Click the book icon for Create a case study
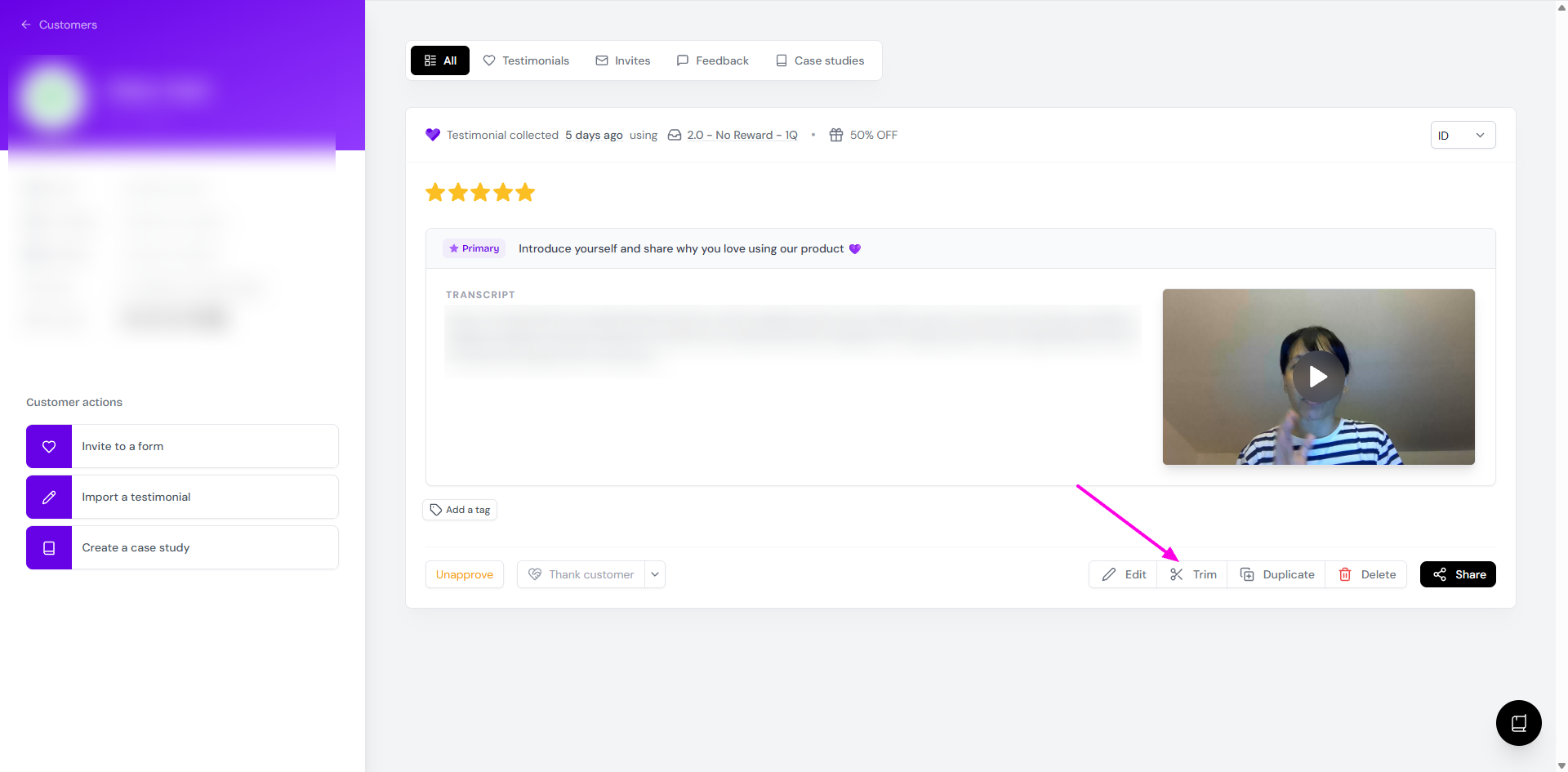 tap(49, 548)
